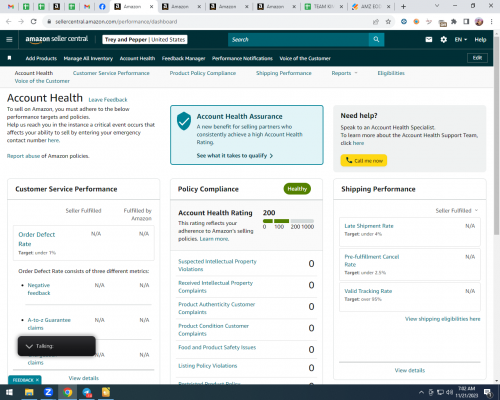Switch to the Facebook pinned tab

point(102,6)
